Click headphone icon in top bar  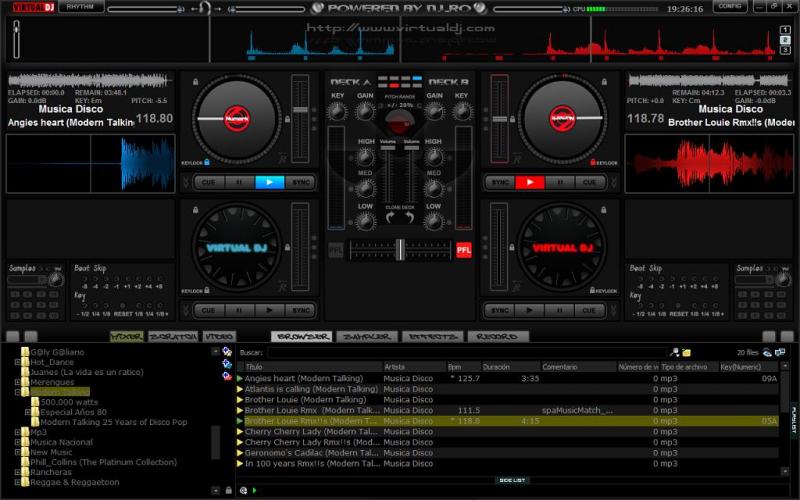[205, 8]
